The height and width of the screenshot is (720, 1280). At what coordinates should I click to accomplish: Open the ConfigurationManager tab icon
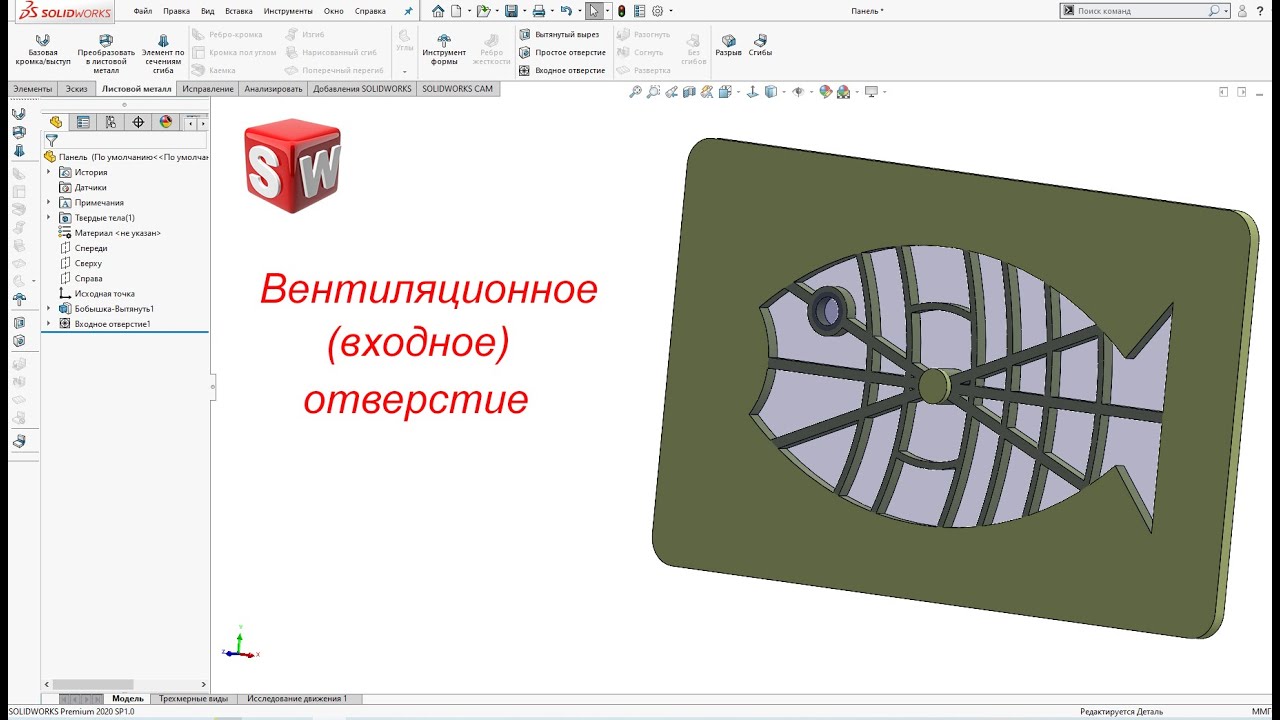click(x=110, y=122)
